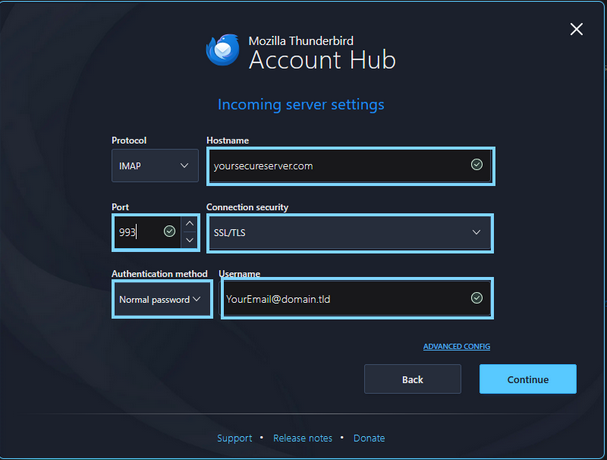Open the Release notes link

[x=302, y=438]
